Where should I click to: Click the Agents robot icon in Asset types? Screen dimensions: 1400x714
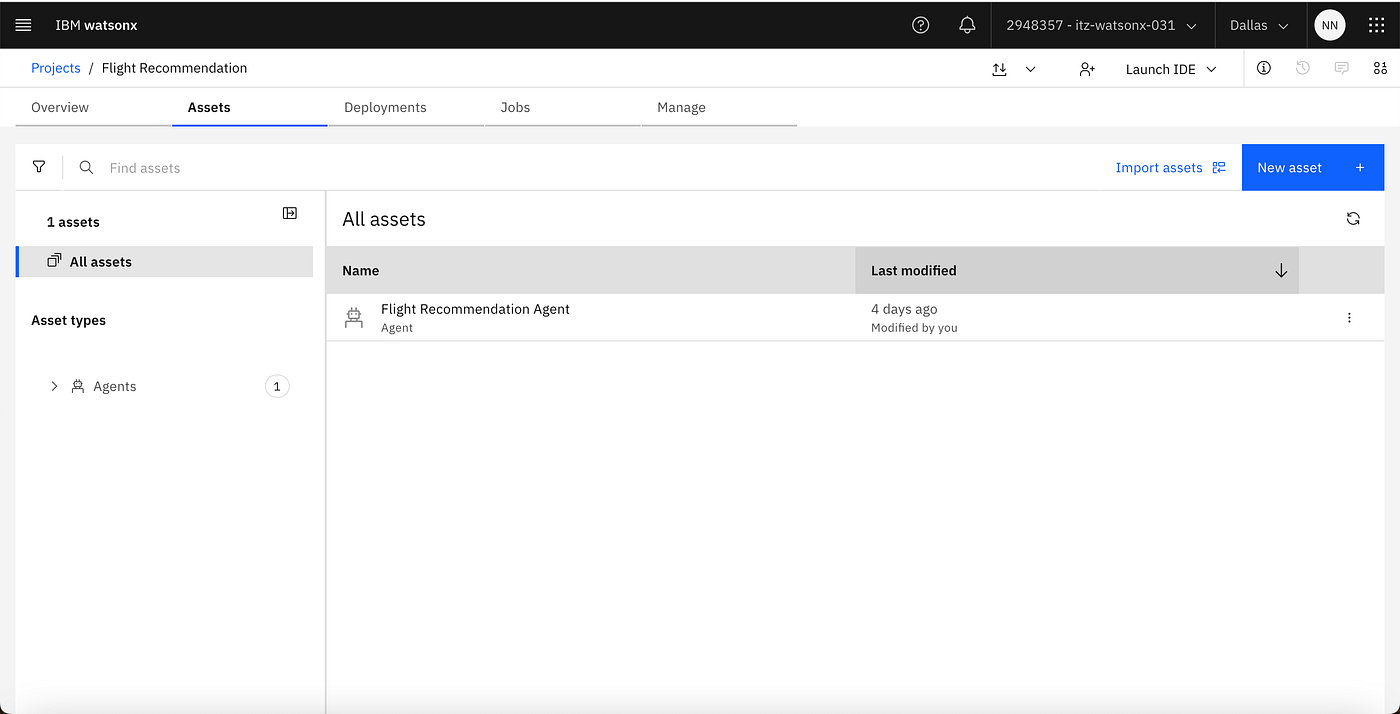click(77, 386)
